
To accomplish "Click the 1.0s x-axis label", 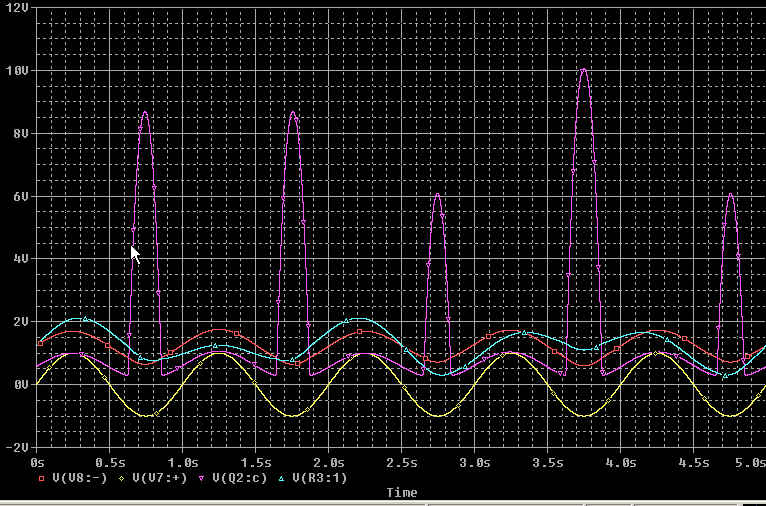I will tap(183, 462).
